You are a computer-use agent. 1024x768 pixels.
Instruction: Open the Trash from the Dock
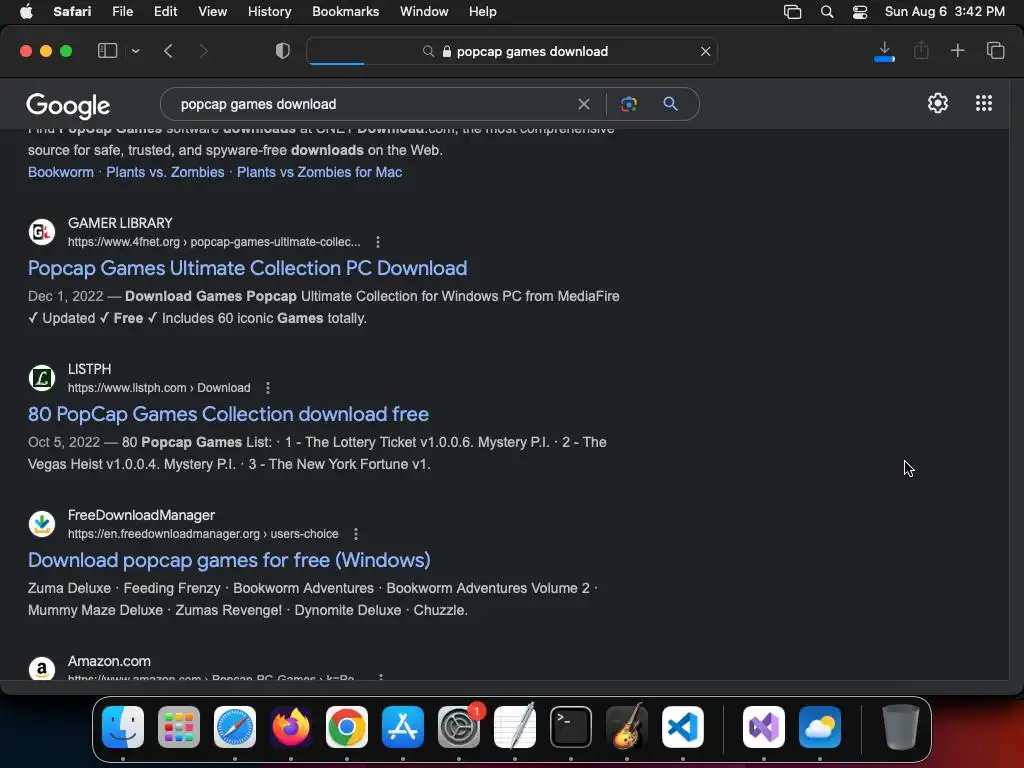coord(901,727)
